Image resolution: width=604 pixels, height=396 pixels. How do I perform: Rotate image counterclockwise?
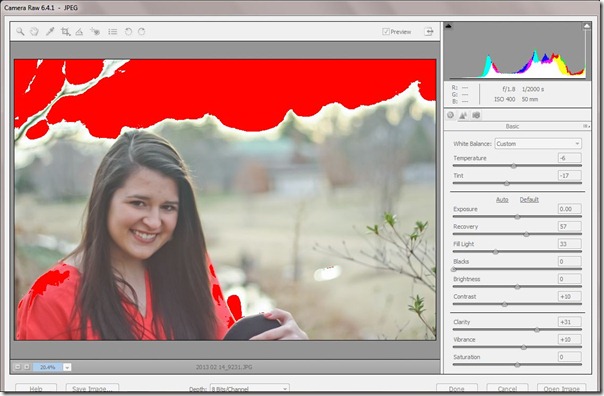click(x=128, y=32)
